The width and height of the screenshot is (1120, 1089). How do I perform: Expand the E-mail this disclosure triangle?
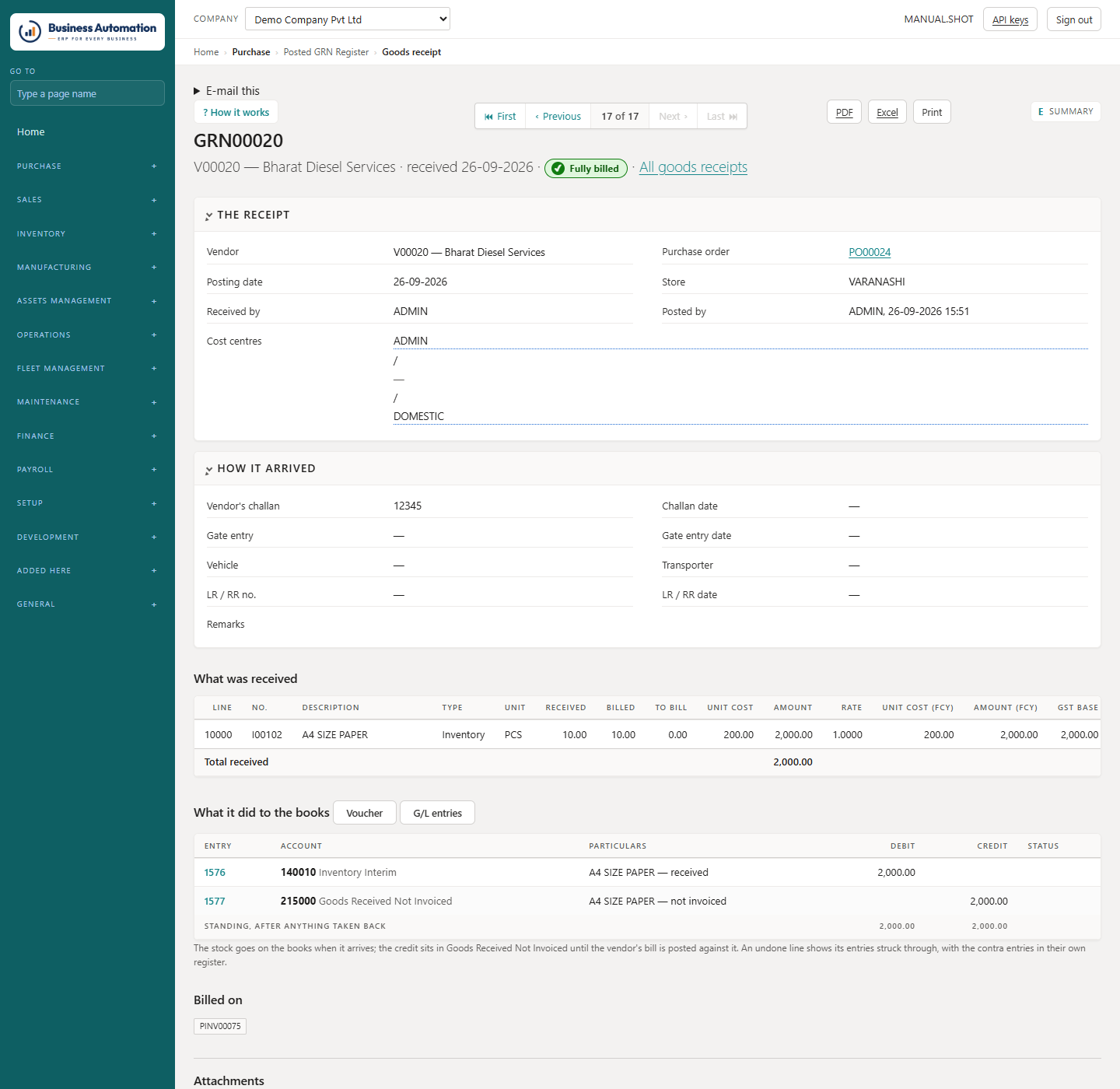coord(197,91)
